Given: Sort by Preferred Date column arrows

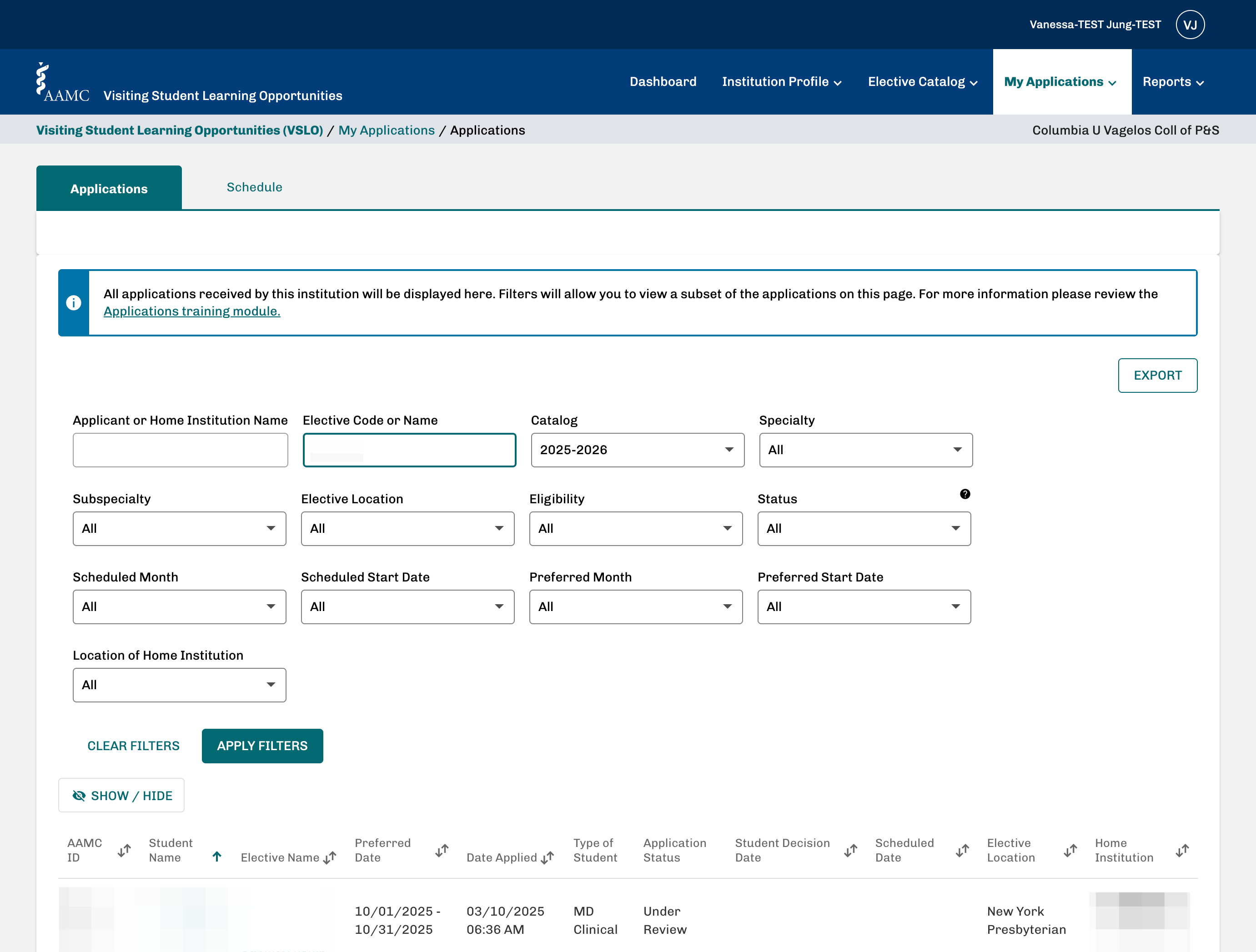Looking at the screenshot, I should click(x=442, y=850).
